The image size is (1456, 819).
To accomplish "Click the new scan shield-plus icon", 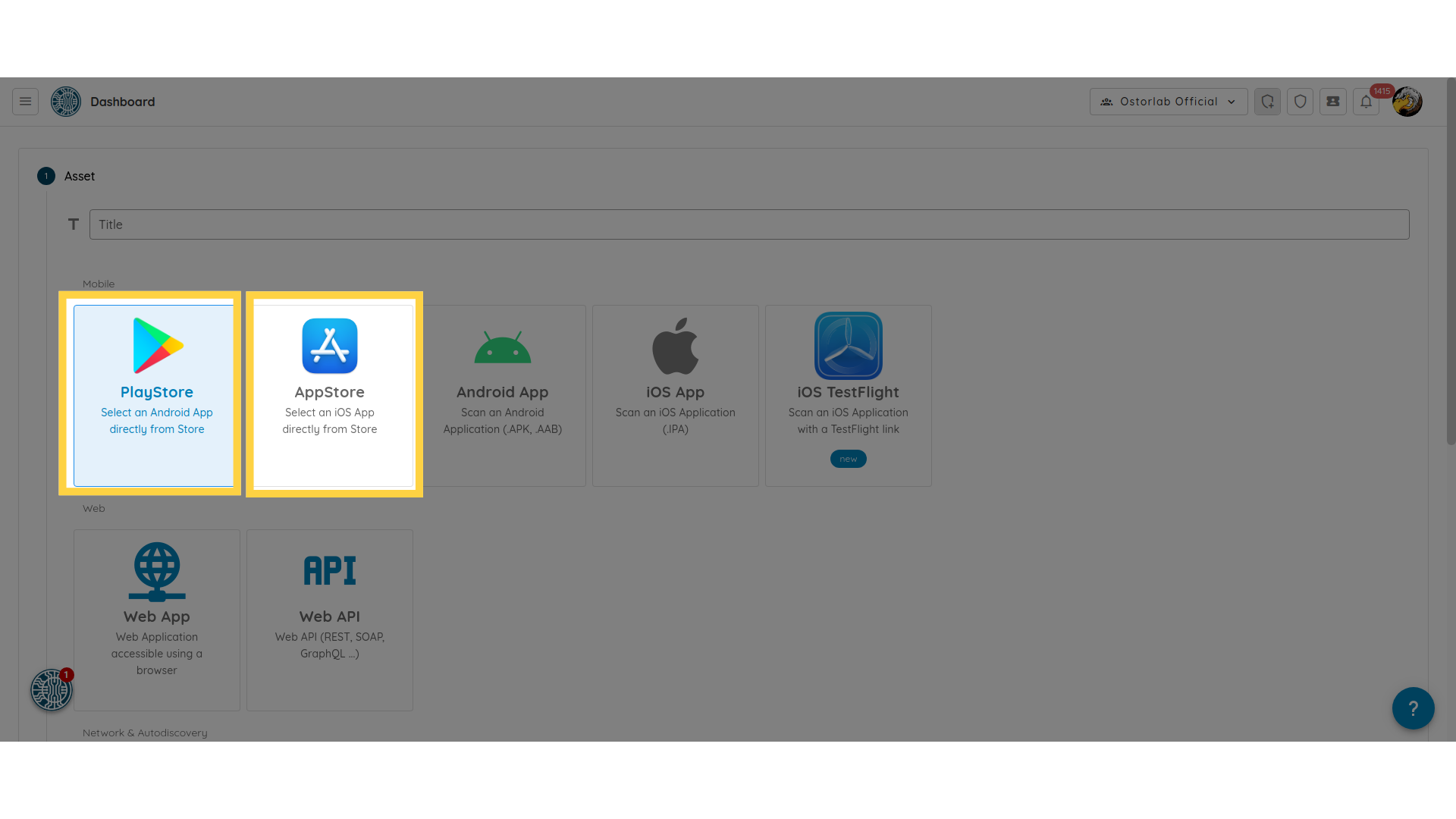I will coord(1267,102).
